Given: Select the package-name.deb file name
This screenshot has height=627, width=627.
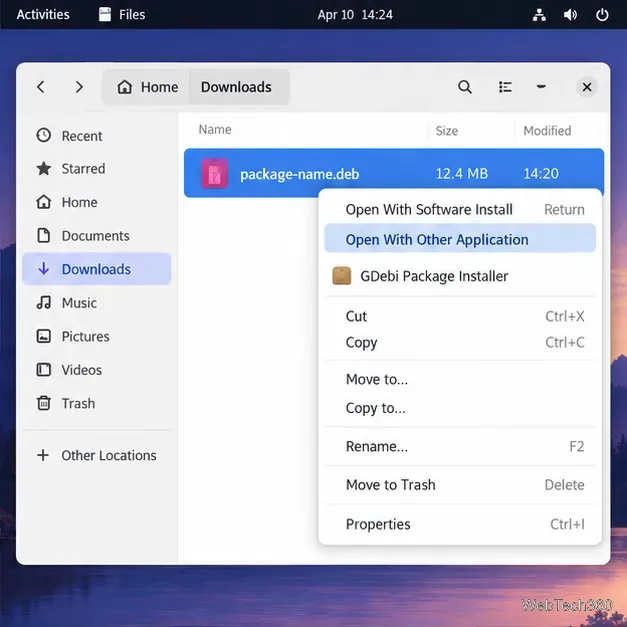Looking at the screenshot, I should point(300,174).
